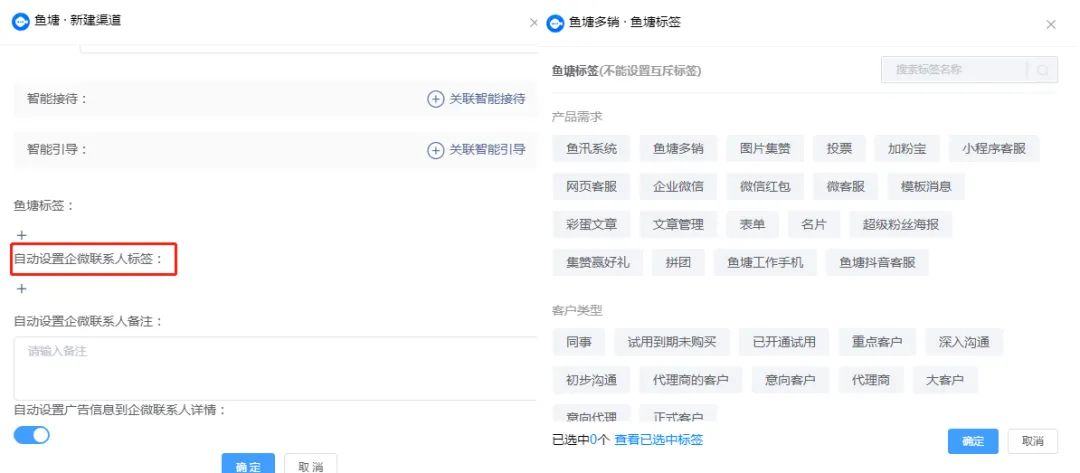
Task: Select the 鱼塘多销 tag
Action: (678, 148)
